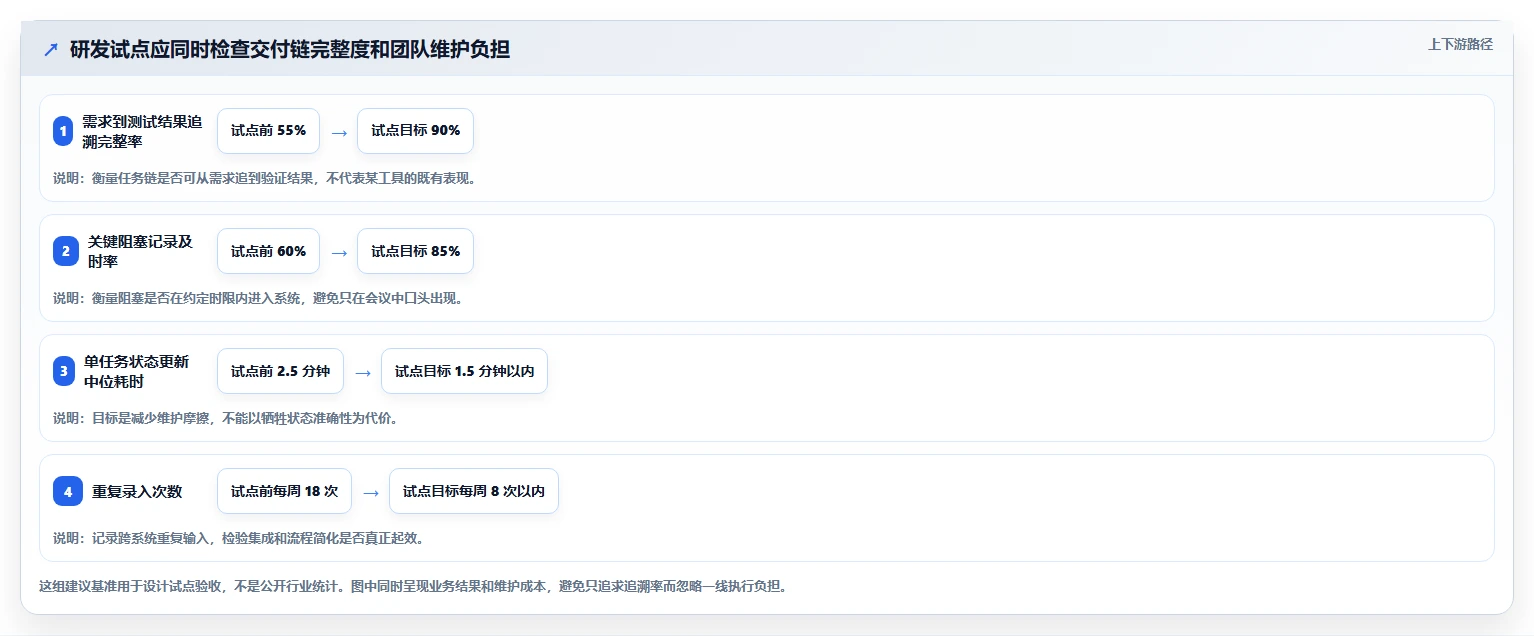Click the 试点目标 85% chip
The image size is (1534, 636).
415,251
